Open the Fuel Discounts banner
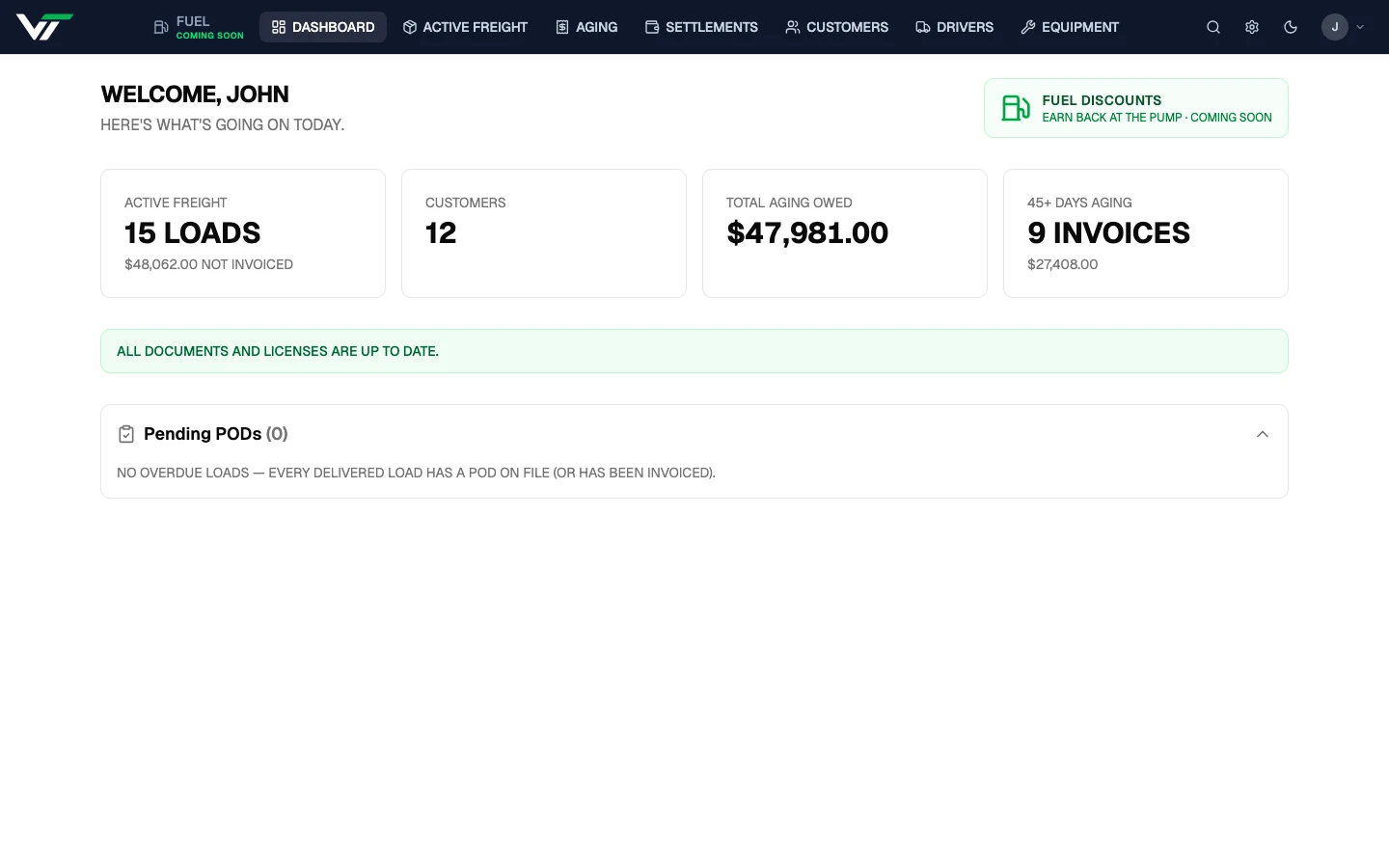 (x=1136, y=108)
